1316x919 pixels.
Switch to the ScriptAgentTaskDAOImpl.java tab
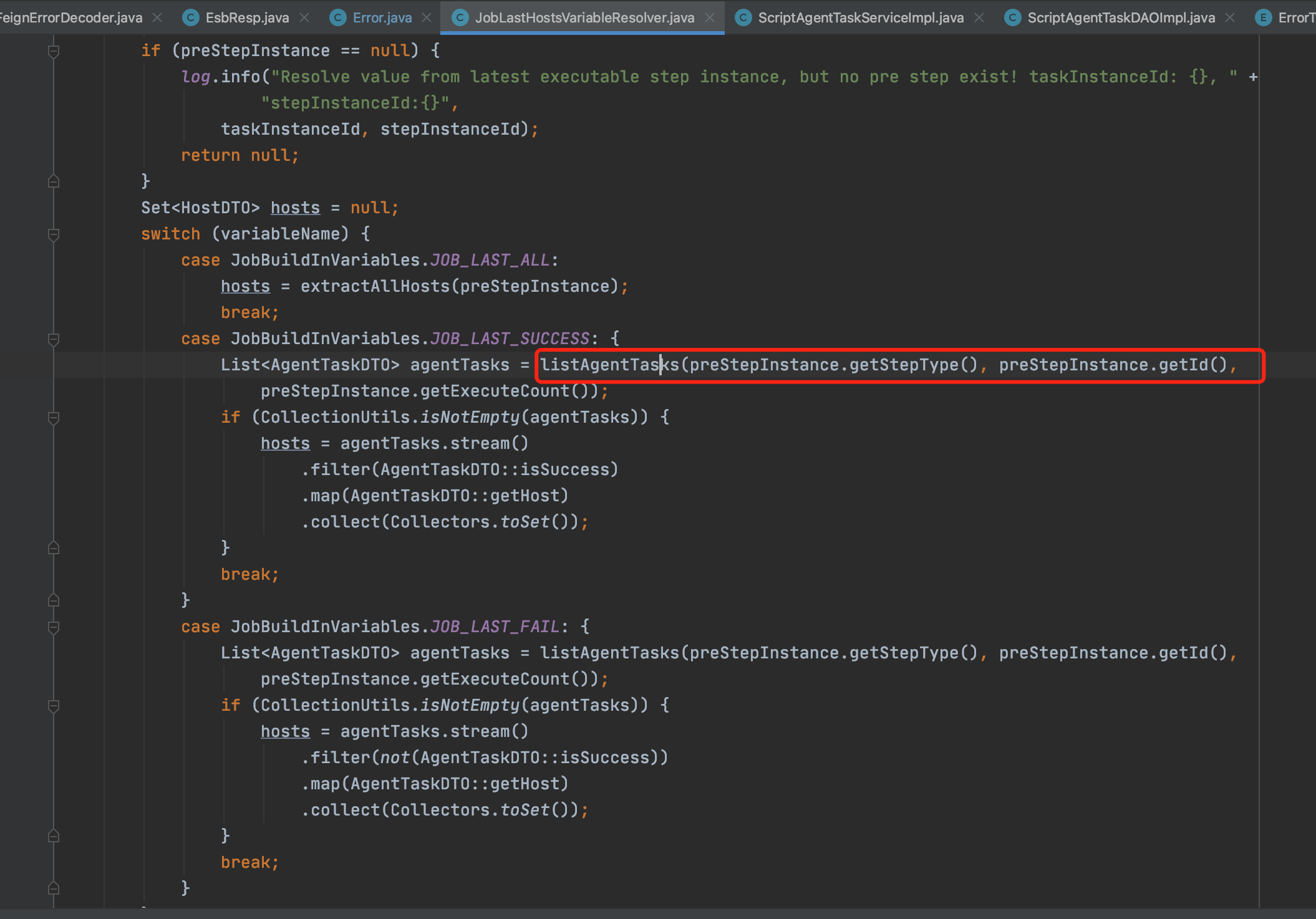(1121, 17)
